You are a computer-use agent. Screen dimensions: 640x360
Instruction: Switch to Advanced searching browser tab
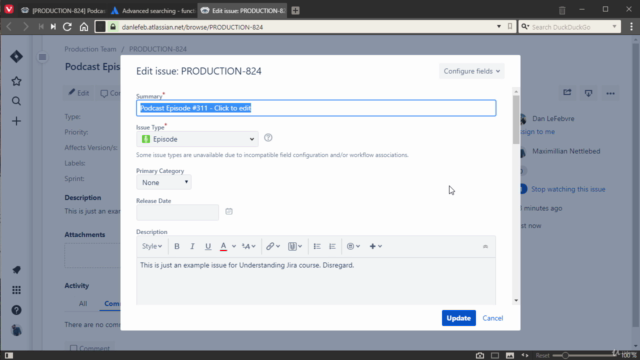tap(153, 11)
